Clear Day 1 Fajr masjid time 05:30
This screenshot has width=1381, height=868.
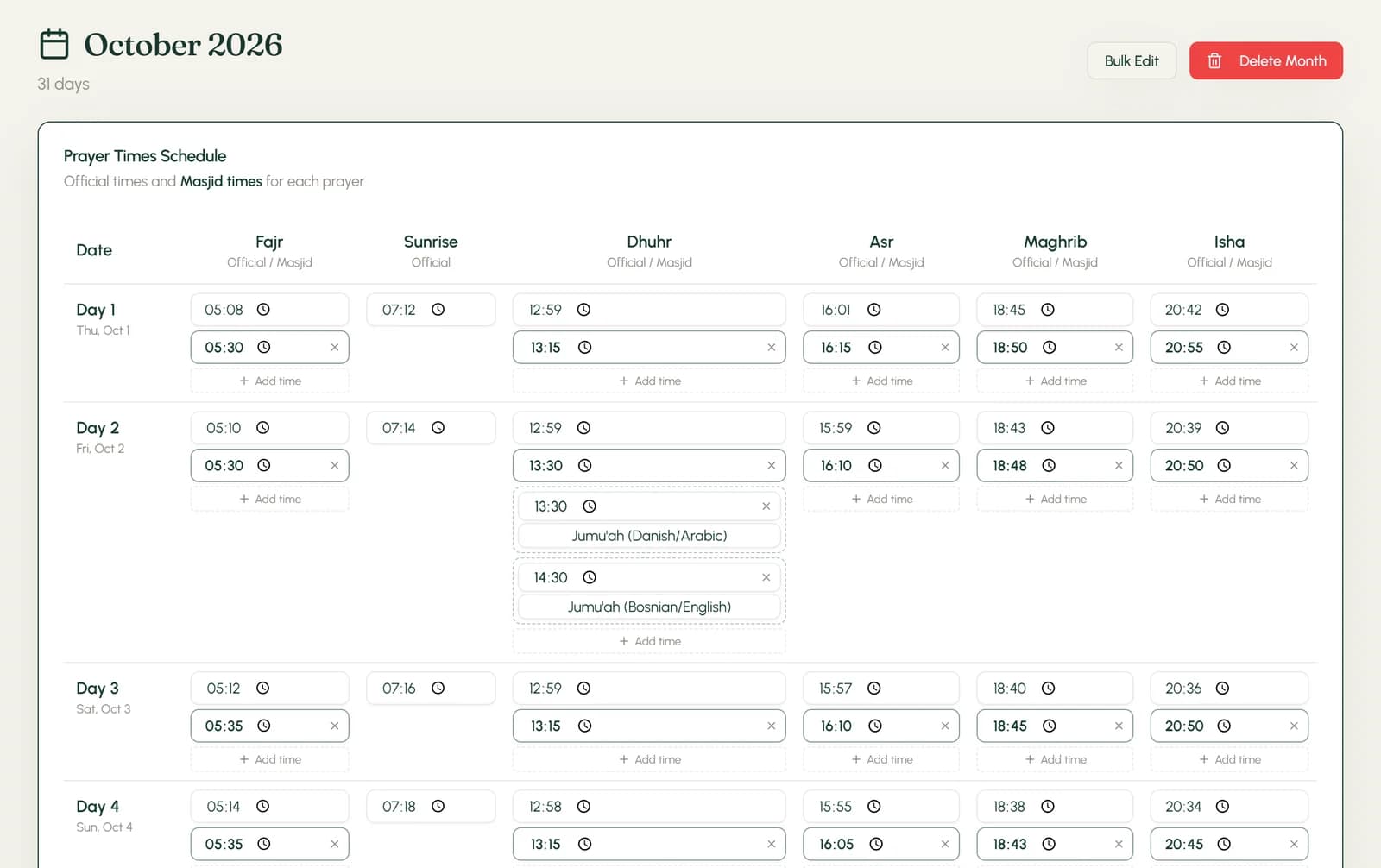(x=334, y=348)
